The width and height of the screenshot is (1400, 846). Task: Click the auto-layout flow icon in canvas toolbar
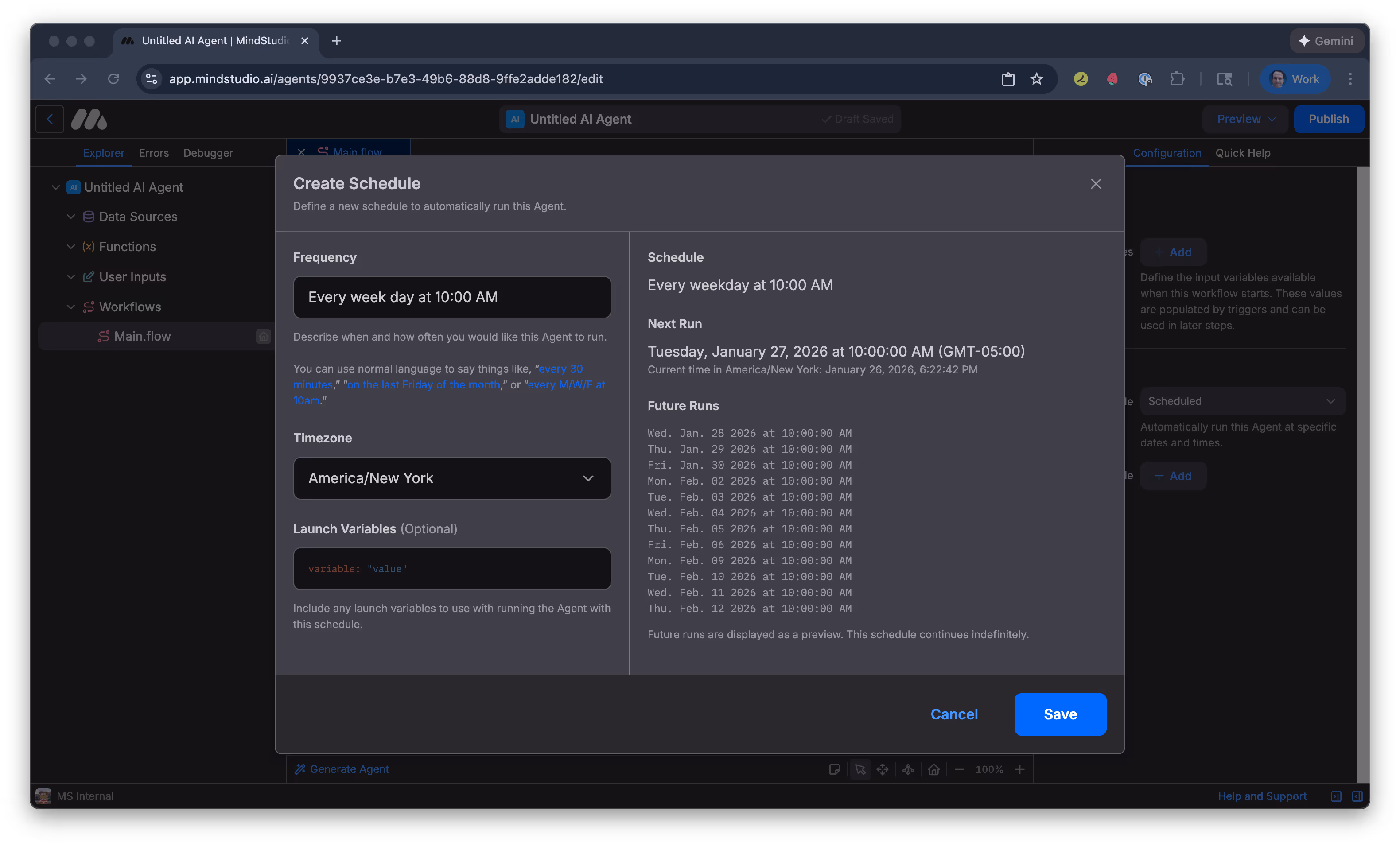(908, 770)
